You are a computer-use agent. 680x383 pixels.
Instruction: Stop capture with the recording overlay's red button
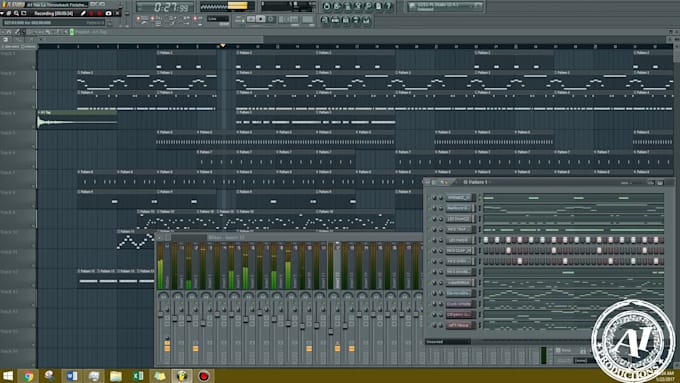(x=100, y=13)
